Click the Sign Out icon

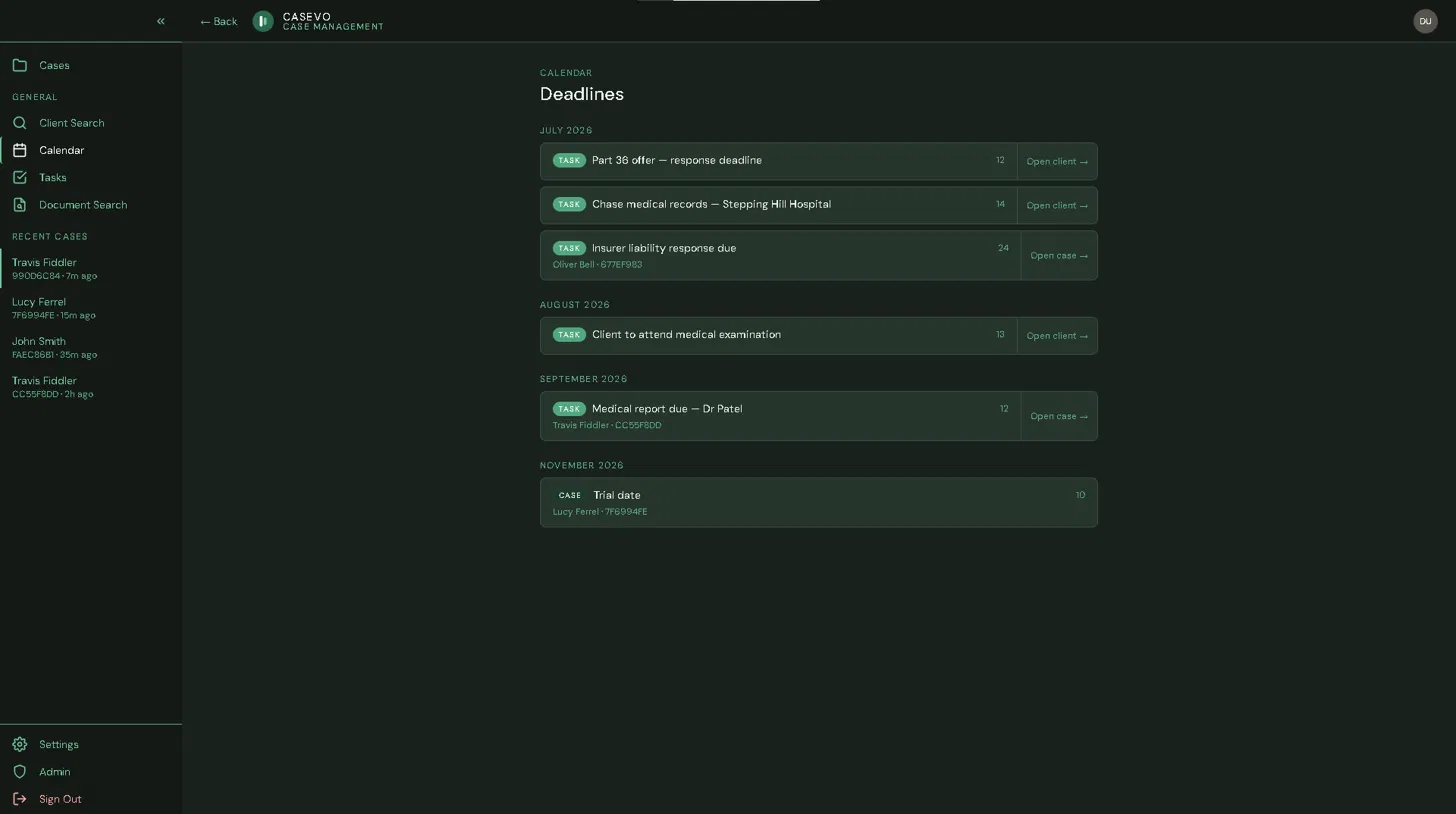point(19,799)
